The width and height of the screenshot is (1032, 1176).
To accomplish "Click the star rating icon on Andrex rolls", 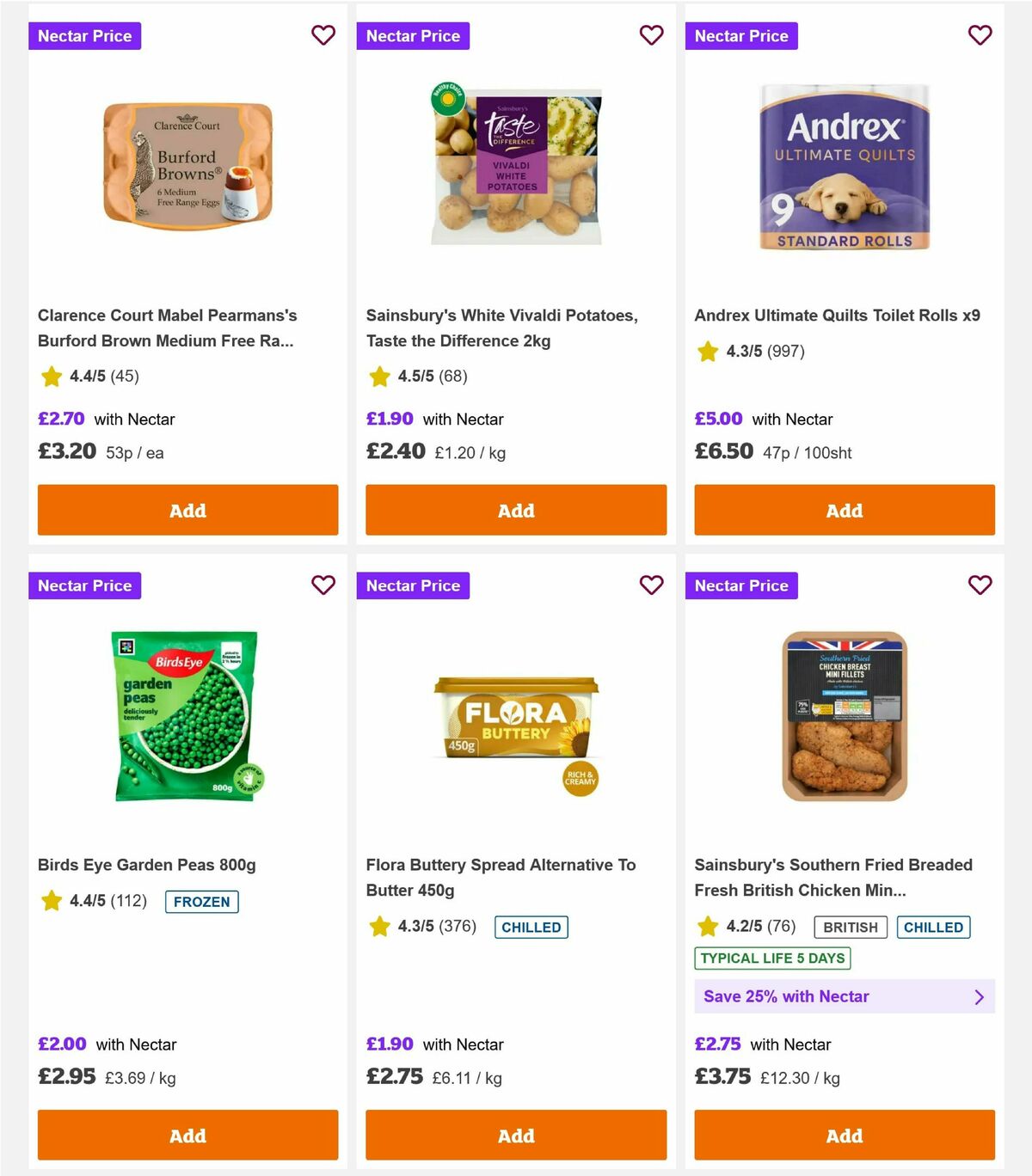I will coord(707,351).
